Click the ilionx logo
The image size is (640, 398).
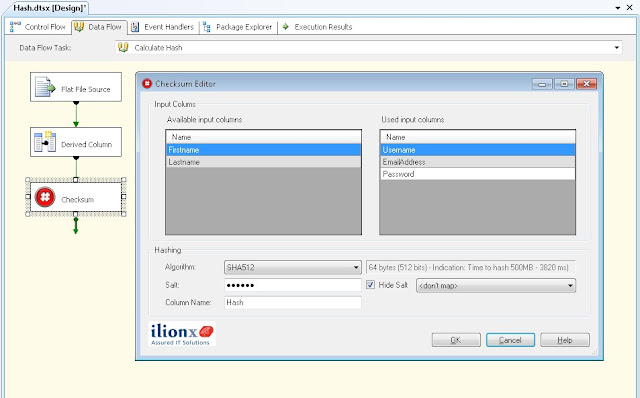[x=182, y=334]
